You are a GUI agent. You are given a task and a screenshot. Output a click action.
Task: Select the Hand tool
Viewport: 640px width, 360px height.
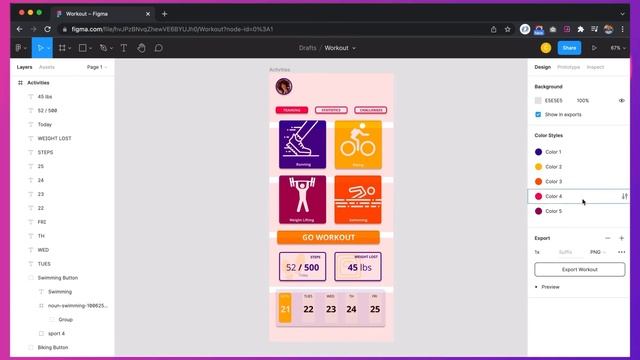pos(141,48)
